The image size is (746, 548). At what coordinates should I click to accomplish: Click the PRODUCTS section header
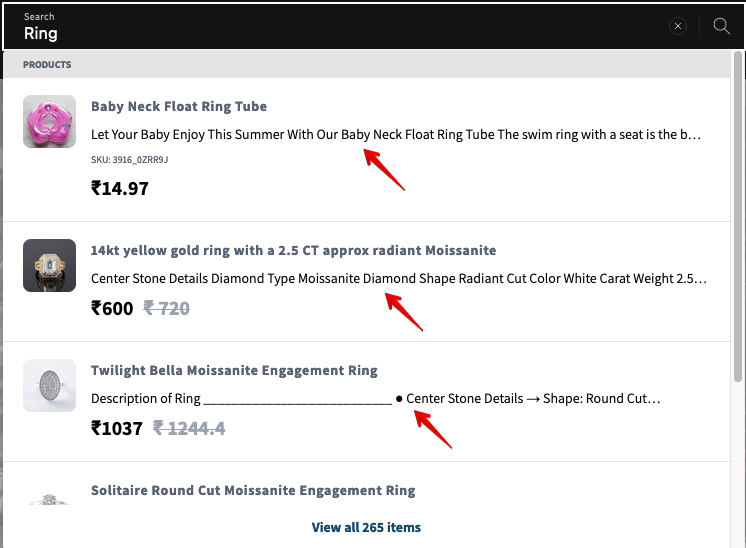coord(47,65)
